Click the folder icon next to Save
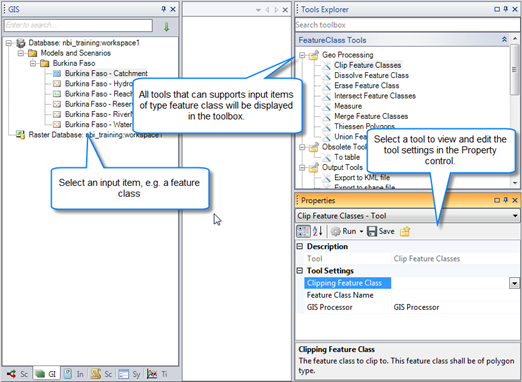This screenshot has width=522, height=382. point(405,231)
